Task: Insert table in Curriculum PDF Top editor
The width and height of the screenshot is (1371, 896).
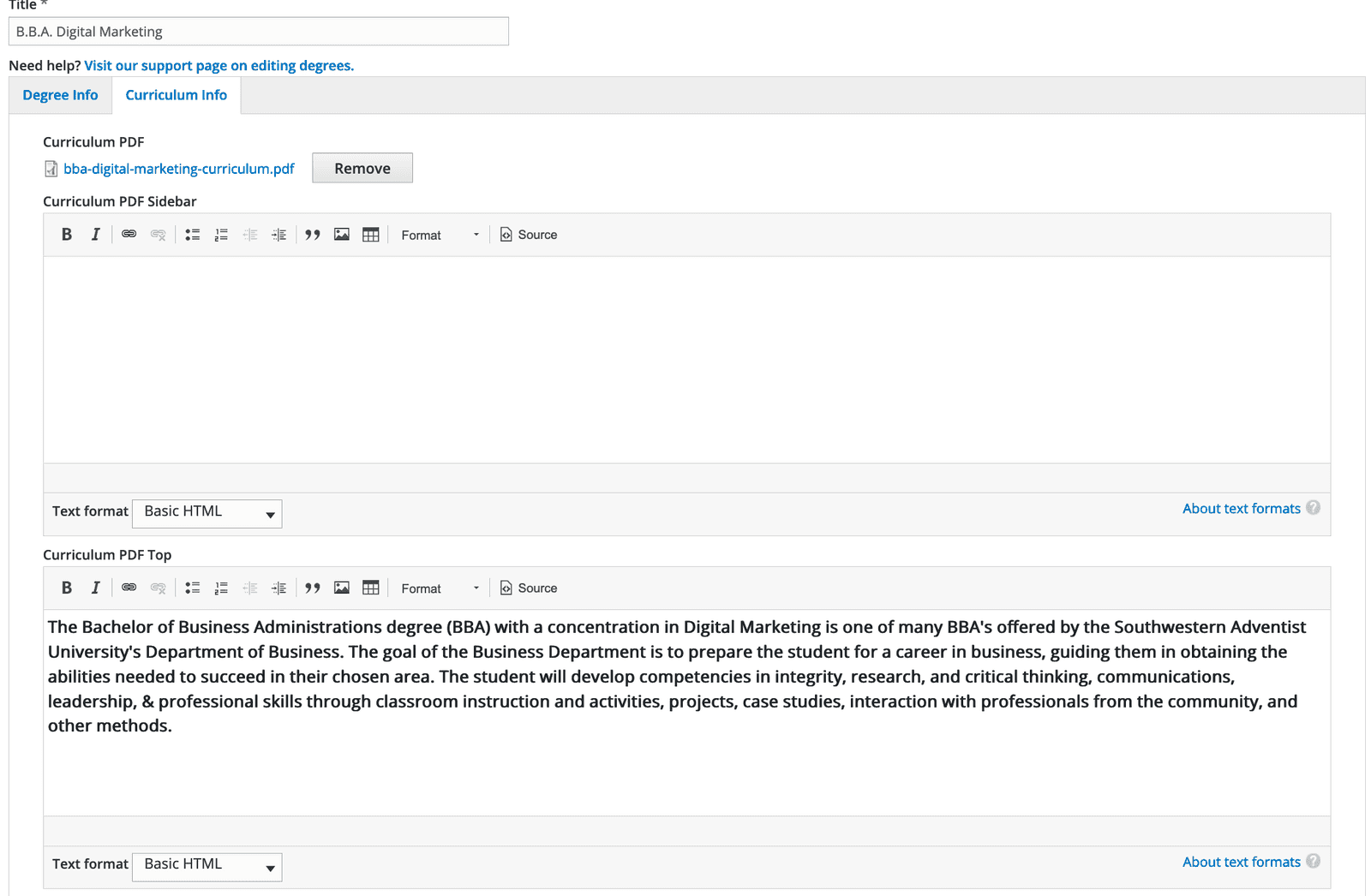Action: (370, 588)
